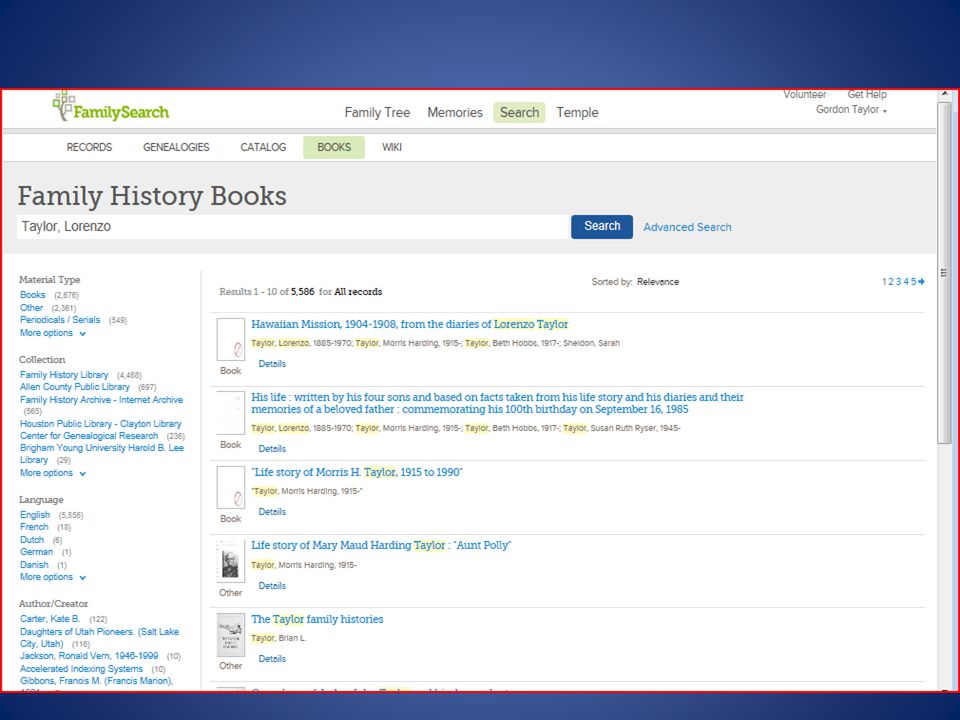Open Life story of Morris H. Taylor title

[357, 473]
